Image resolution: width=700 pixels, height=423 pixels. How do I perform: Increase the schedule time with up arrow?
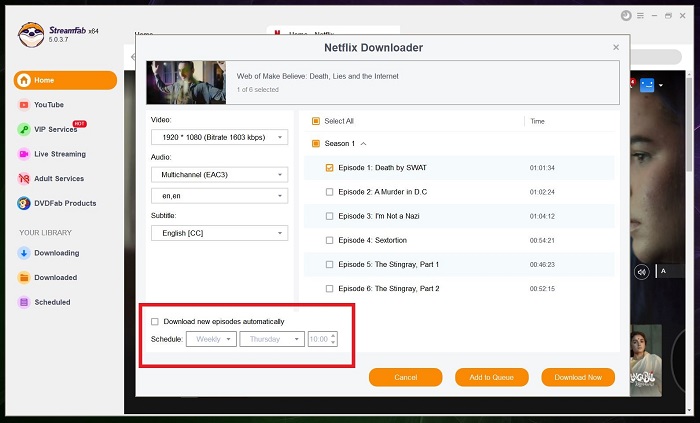click(333, 336)
